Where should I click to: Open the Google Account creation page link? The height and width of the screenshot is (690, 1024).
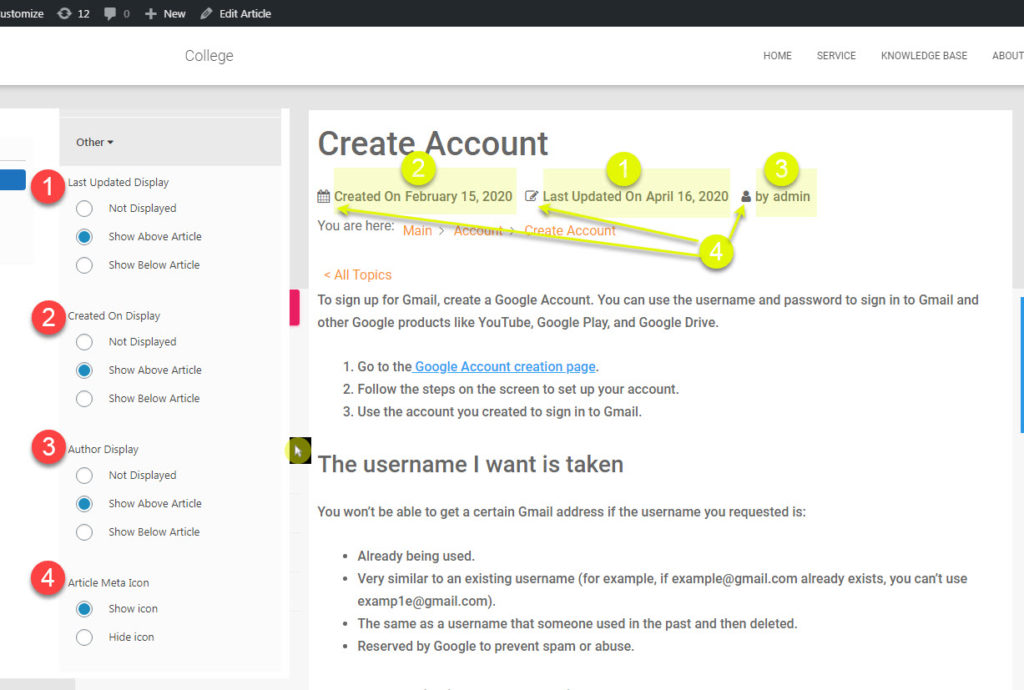click(505, 367)
